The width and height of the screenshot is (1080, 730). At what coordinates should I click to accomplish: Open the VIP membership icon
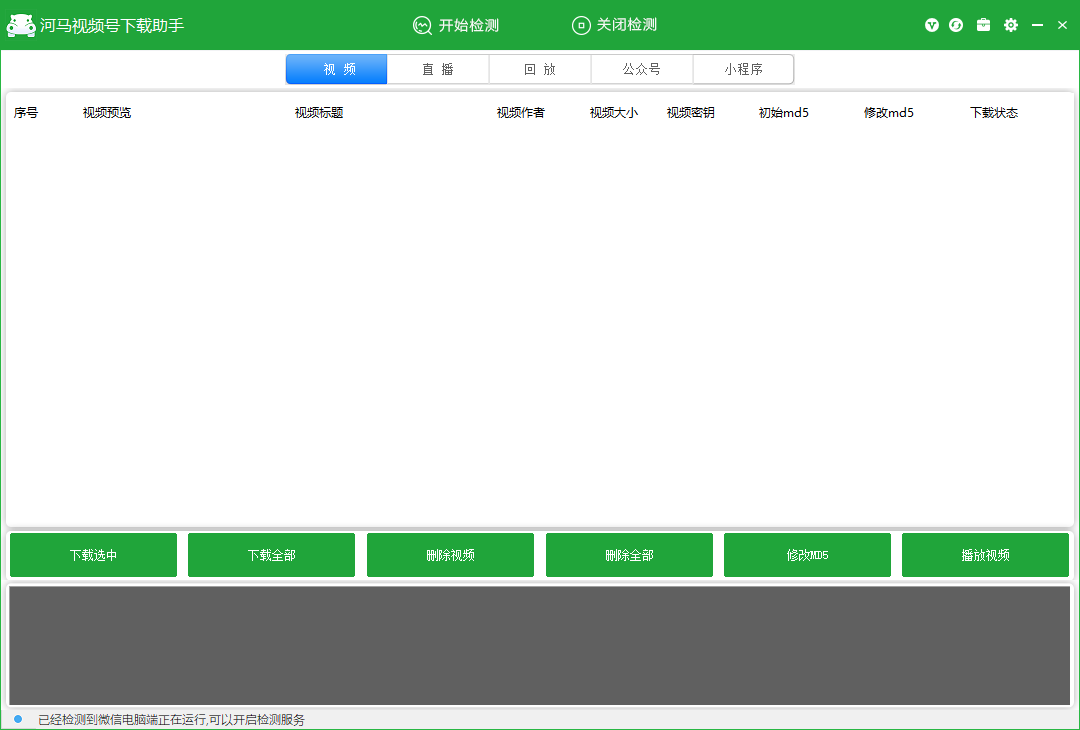point(932,25)
